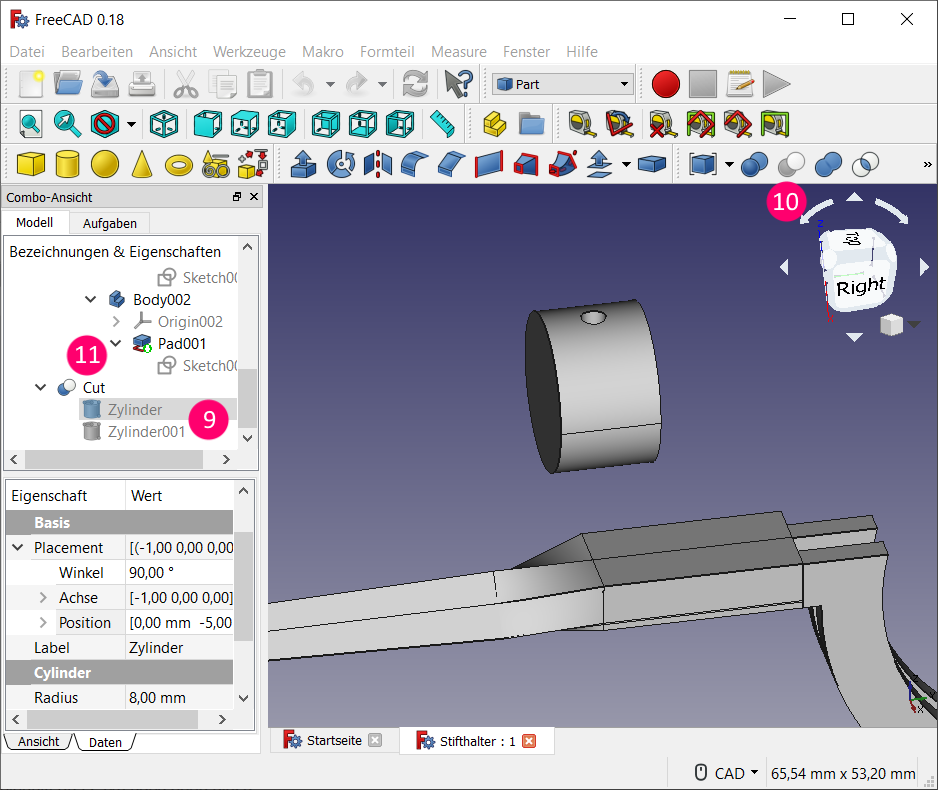Open the workbench selector showing Part
938x790 pixels.
[x=563, y=85]
